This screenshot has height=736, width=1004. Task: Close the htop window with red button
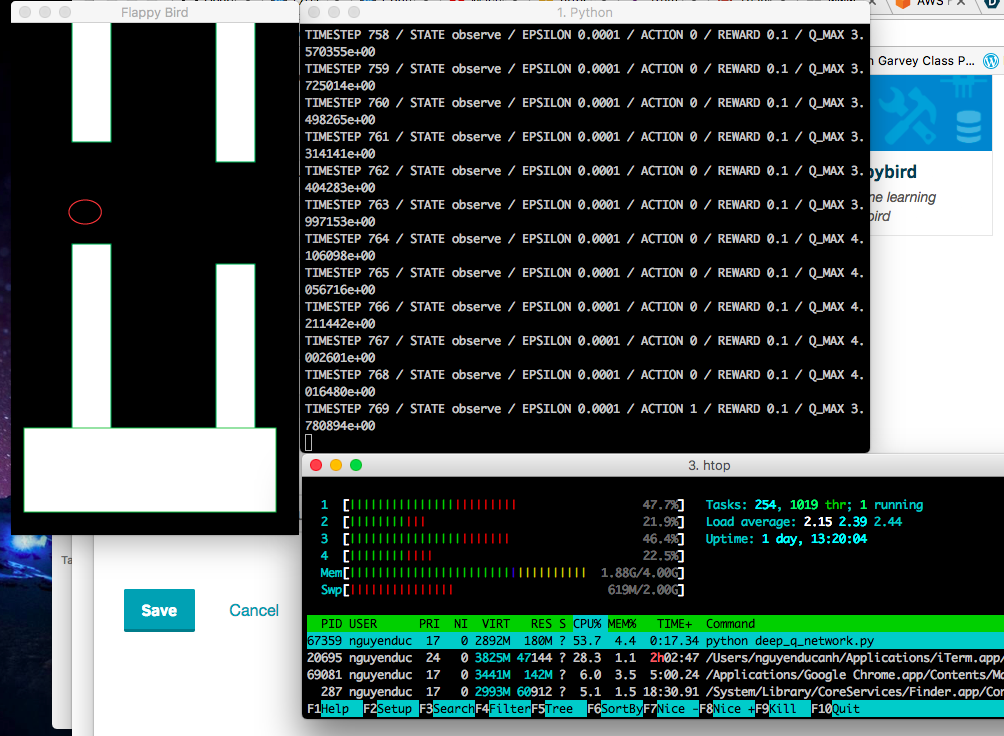point(316,465)
